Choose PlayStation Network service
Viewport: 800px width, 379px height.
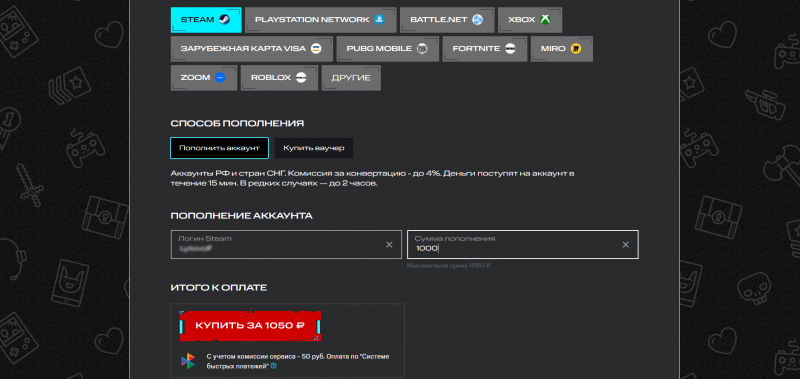(x=320, y=20)
